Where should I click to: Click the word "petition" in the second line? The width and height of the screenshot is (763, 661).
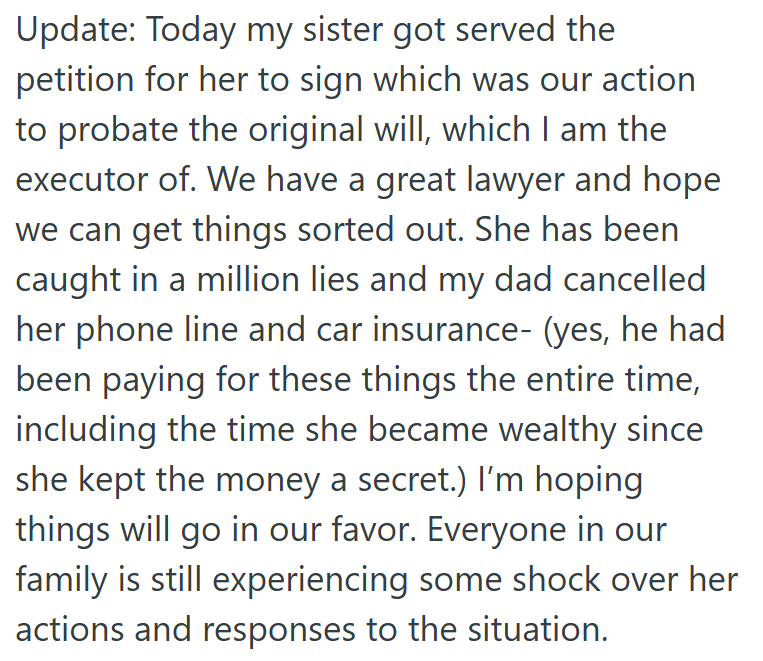[75, 81]
